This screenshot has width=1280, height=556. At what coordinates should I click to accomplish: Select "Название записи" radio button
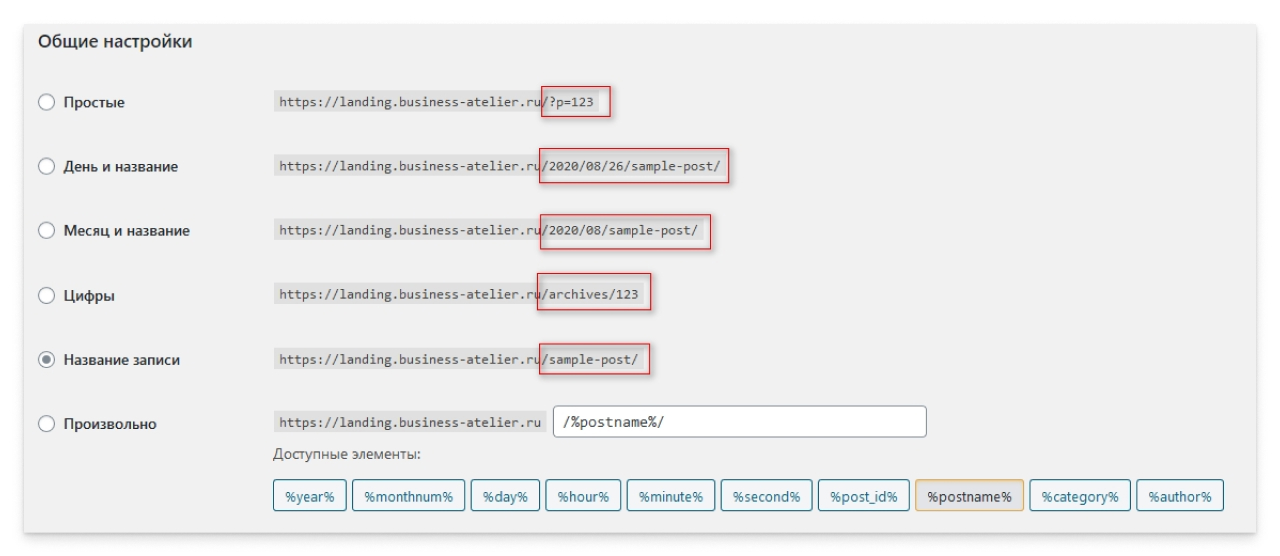click(x=46, y=360)
